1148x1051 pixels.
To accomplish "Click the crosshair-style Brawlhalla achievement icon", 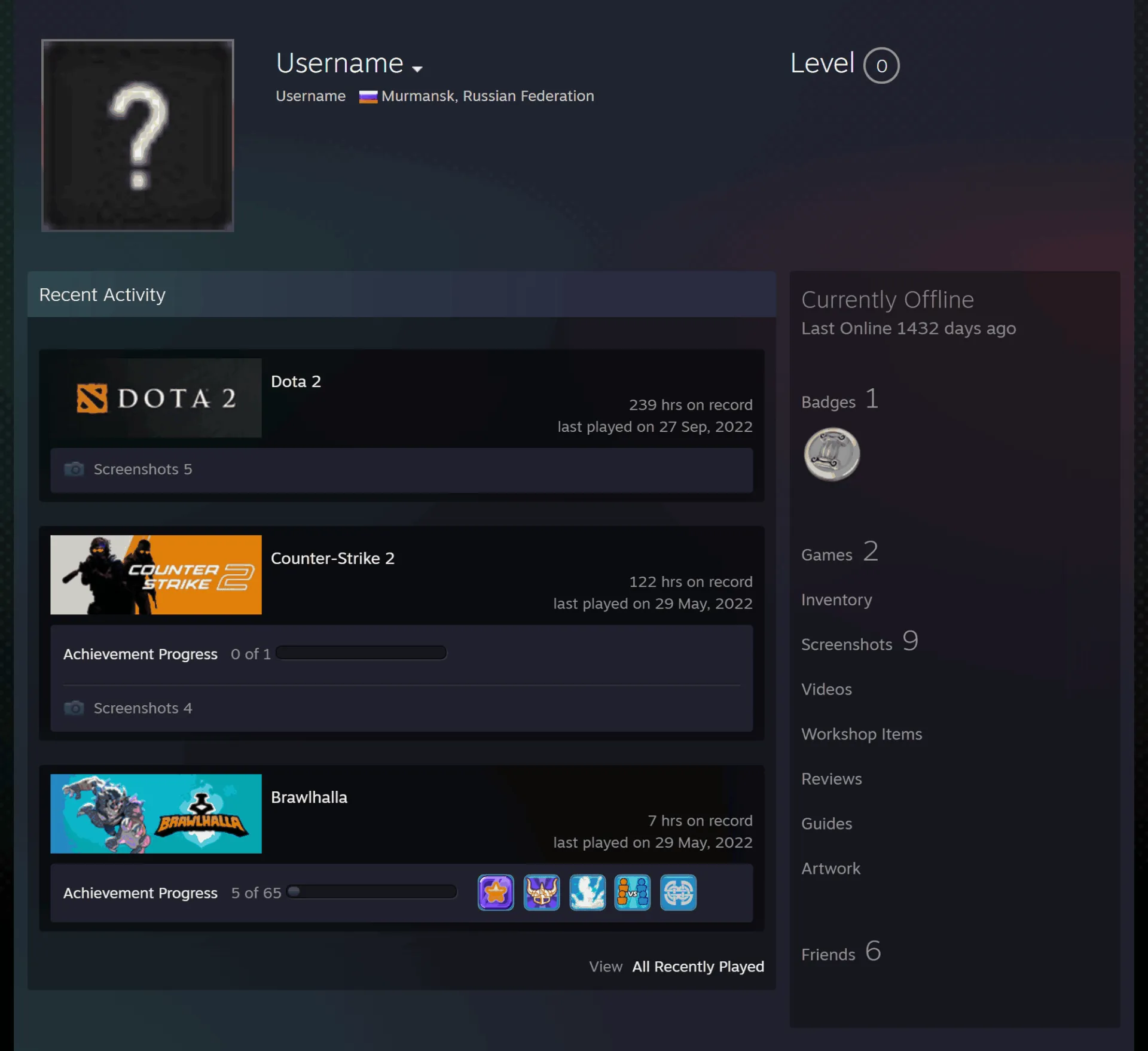I will coord(679,892).
